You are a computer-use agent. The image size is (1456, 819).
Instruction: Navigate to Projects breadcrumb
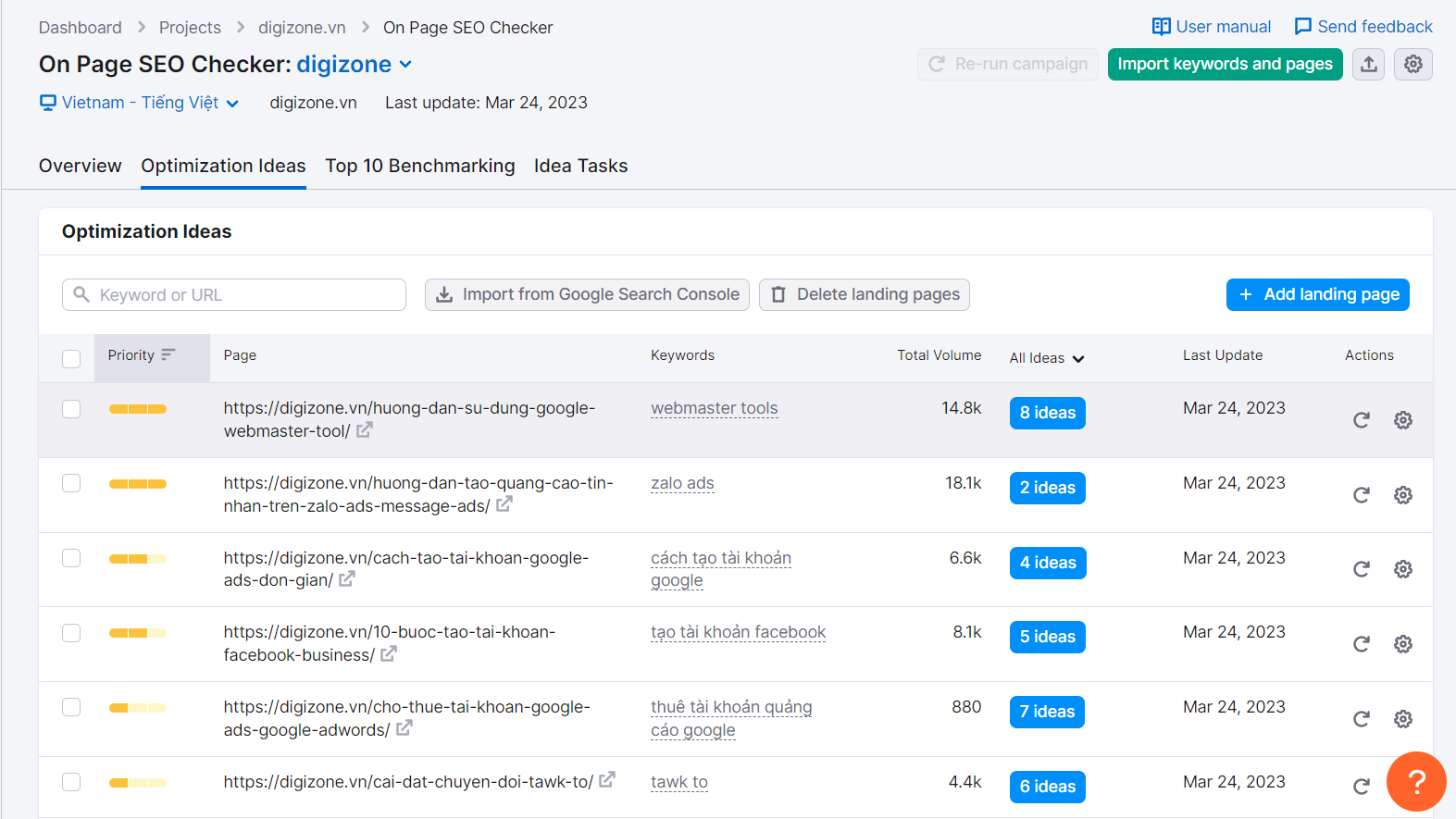click(190, 28)
